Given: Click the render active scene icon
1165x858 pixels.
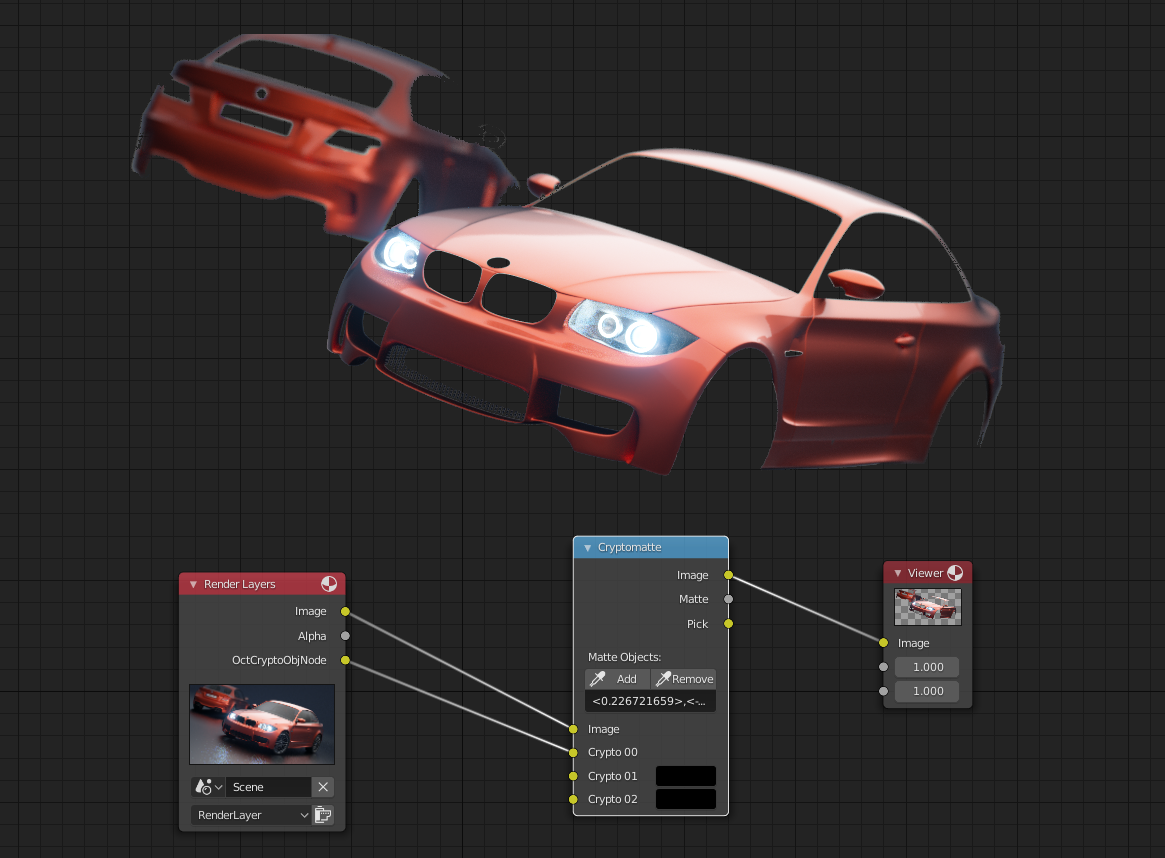Looking at the screenshot, I should point(323,815).
